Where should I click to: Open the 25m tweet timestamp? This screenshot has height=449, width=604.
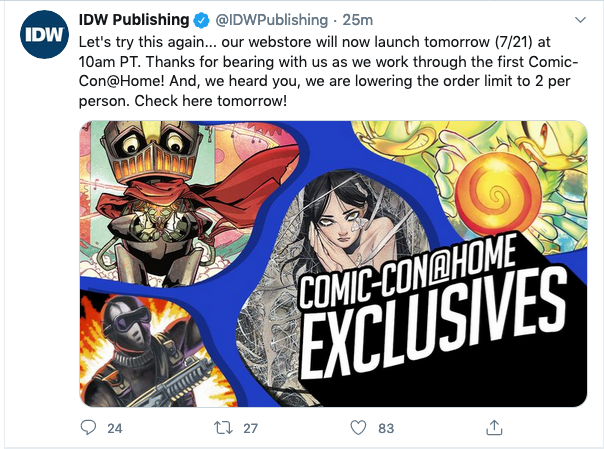click(358, 20)
